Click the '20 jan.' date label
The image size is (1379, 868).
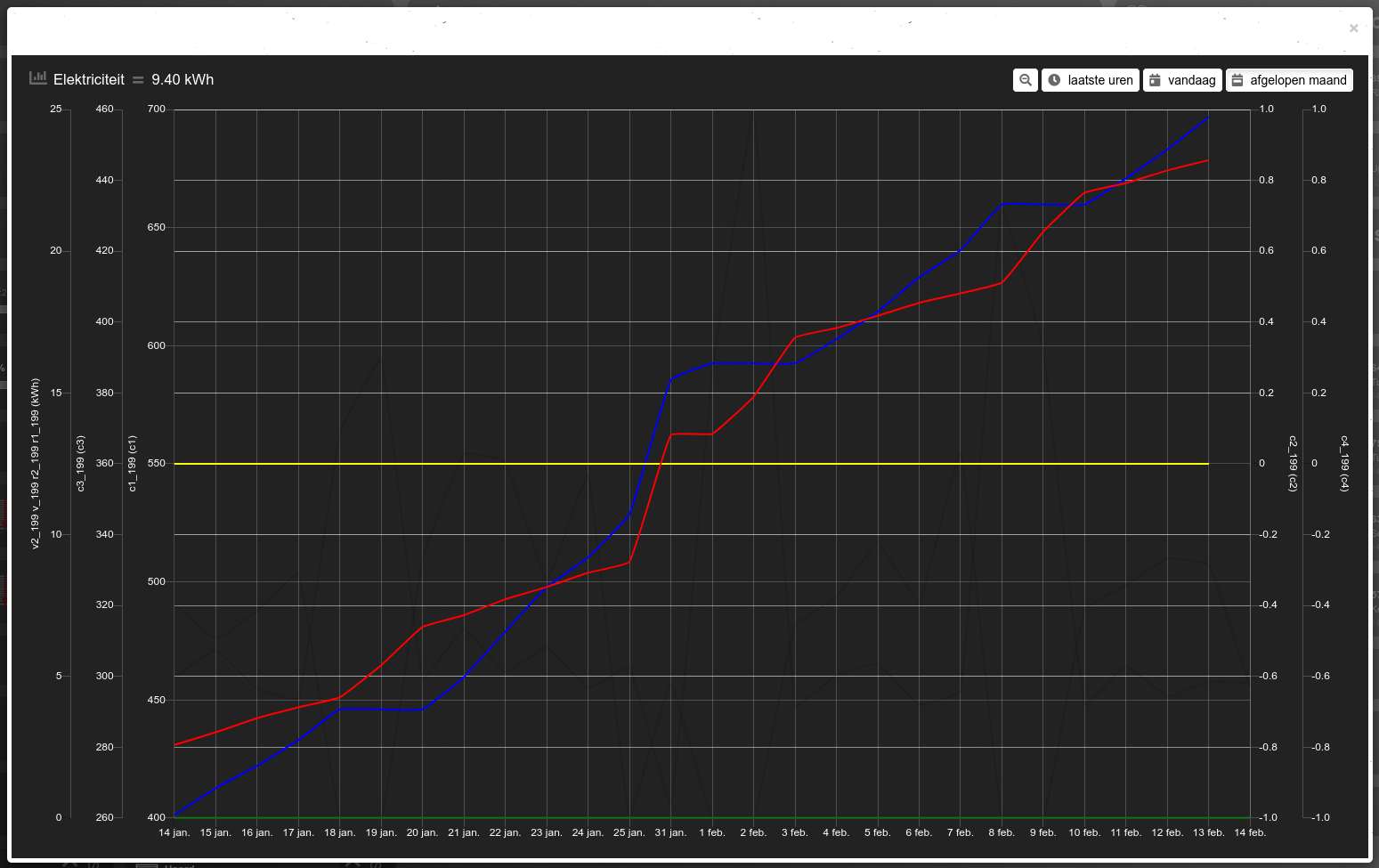[x=422, y=833]
